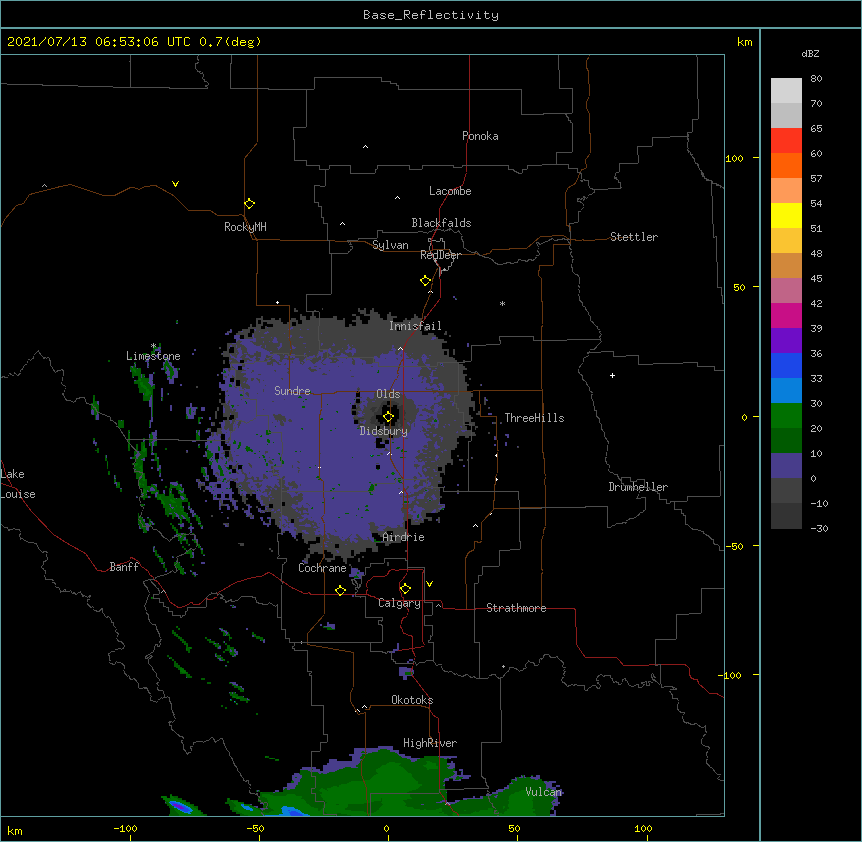Select the Sundre city label

pos(292,391)
